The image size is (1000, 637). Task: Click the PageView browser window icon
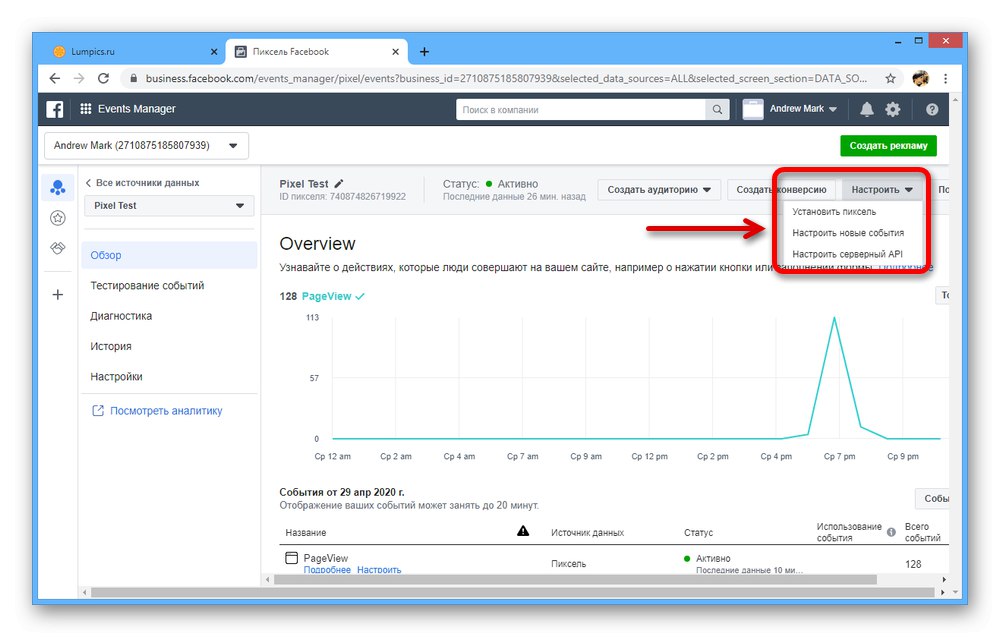pyautogui.click(x=291, y=558)
